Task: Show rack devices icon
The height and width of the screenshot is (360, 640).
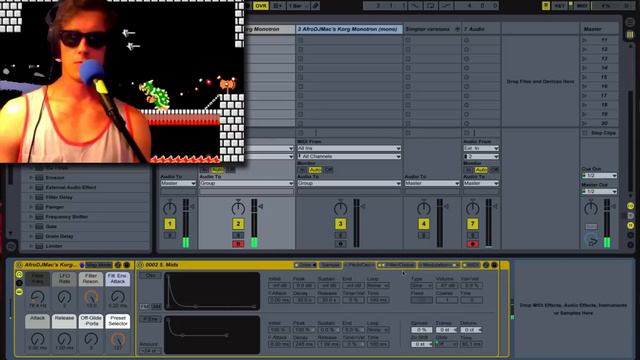Action: (19, 292)
